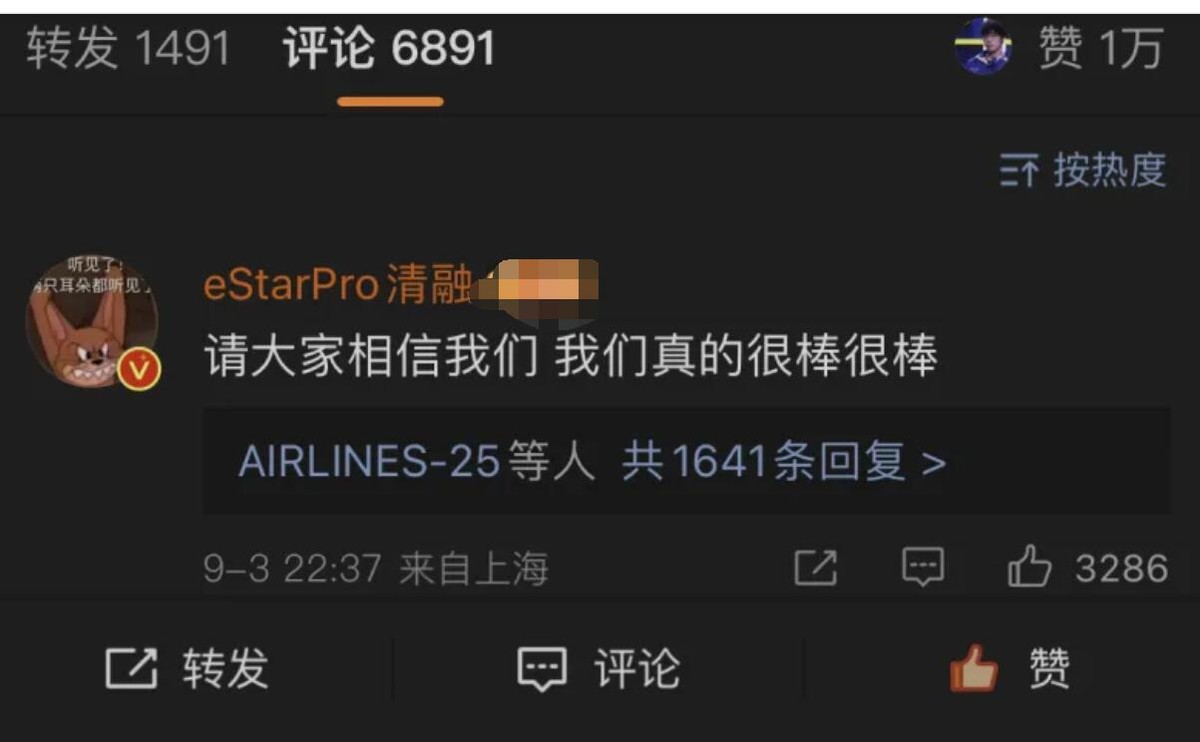Open the AIRLINES-25 replier name
The image size is (1200, 742).
[x=369, y=462]
